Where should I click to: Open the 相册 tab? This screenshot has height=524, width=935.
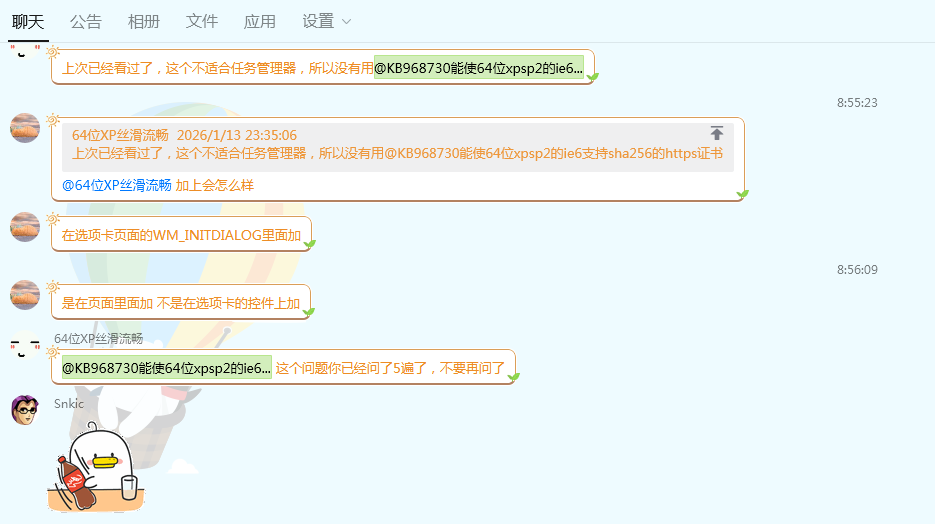click(x=144, y=21)
